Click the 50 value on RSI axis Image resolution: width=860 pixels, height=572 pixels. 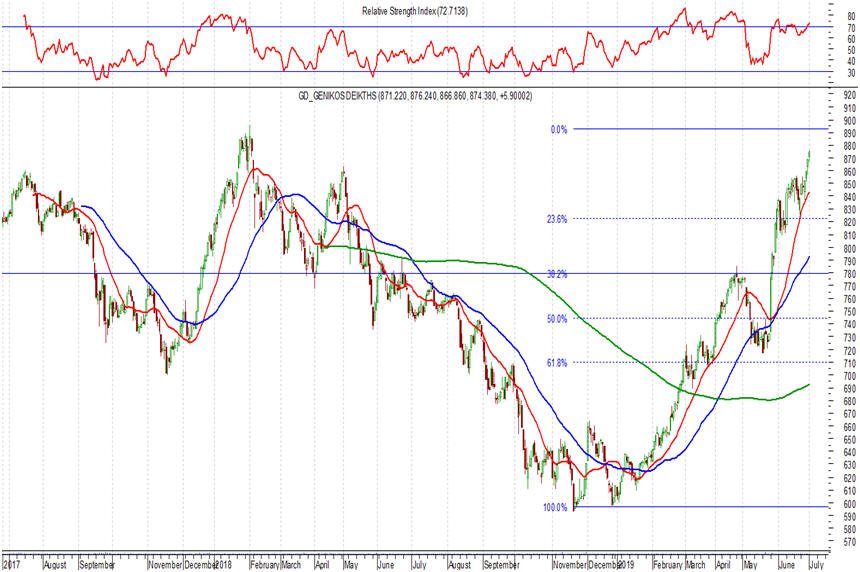(851, 50)
